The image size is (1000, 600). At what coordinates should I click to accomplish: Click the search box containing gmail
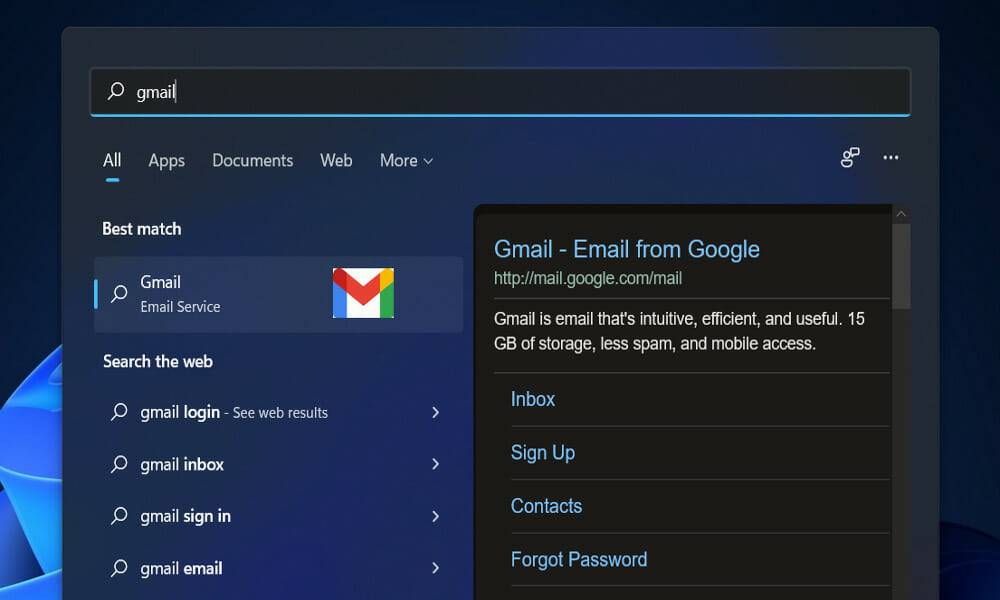pyautogui.click(x=500, y=92)
